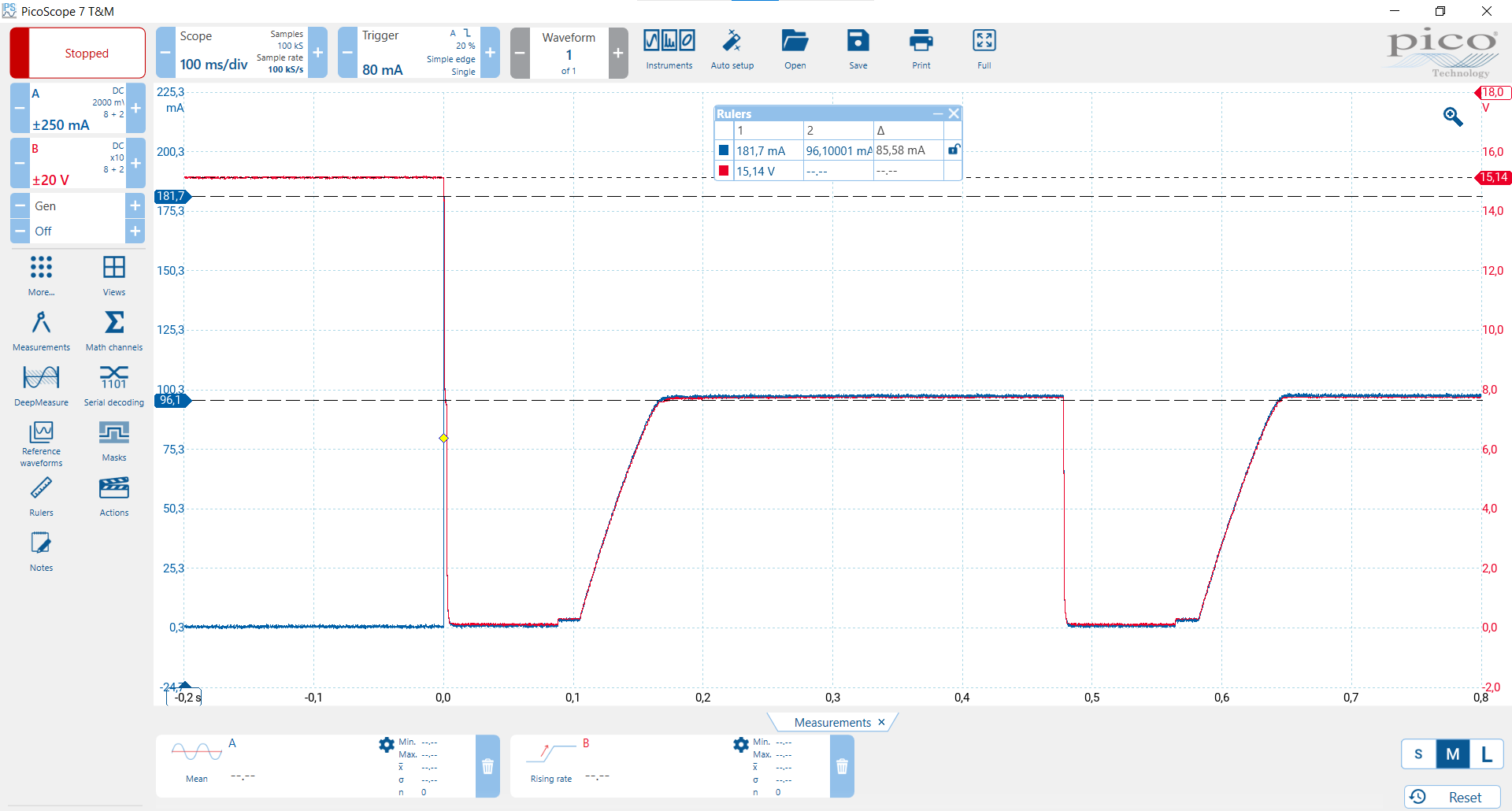
Task: Open the Views layout options
Action: coord(114,276)
